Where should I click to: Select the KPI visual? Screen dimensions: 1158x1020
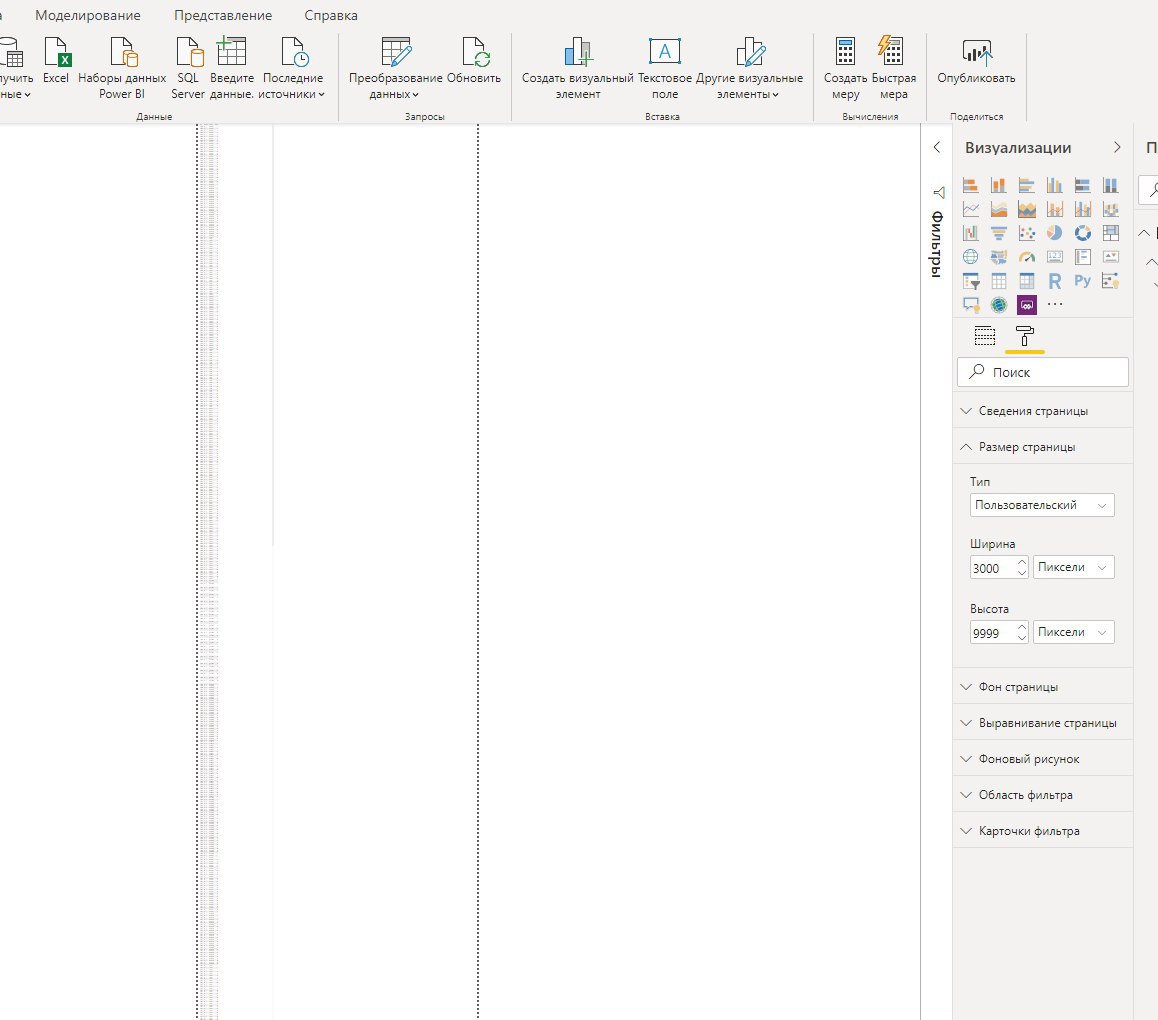click(x=1111, y=256)
